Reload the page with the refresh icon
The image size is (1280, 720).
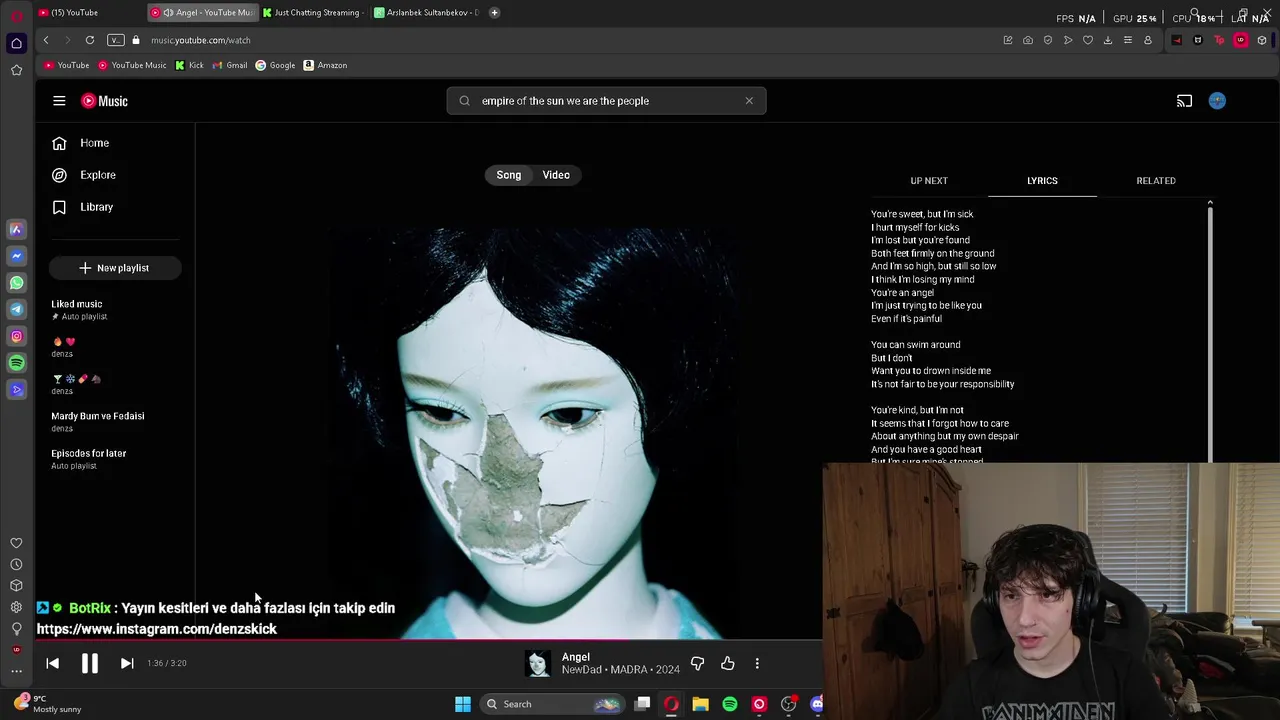click(x=90, y=40)
